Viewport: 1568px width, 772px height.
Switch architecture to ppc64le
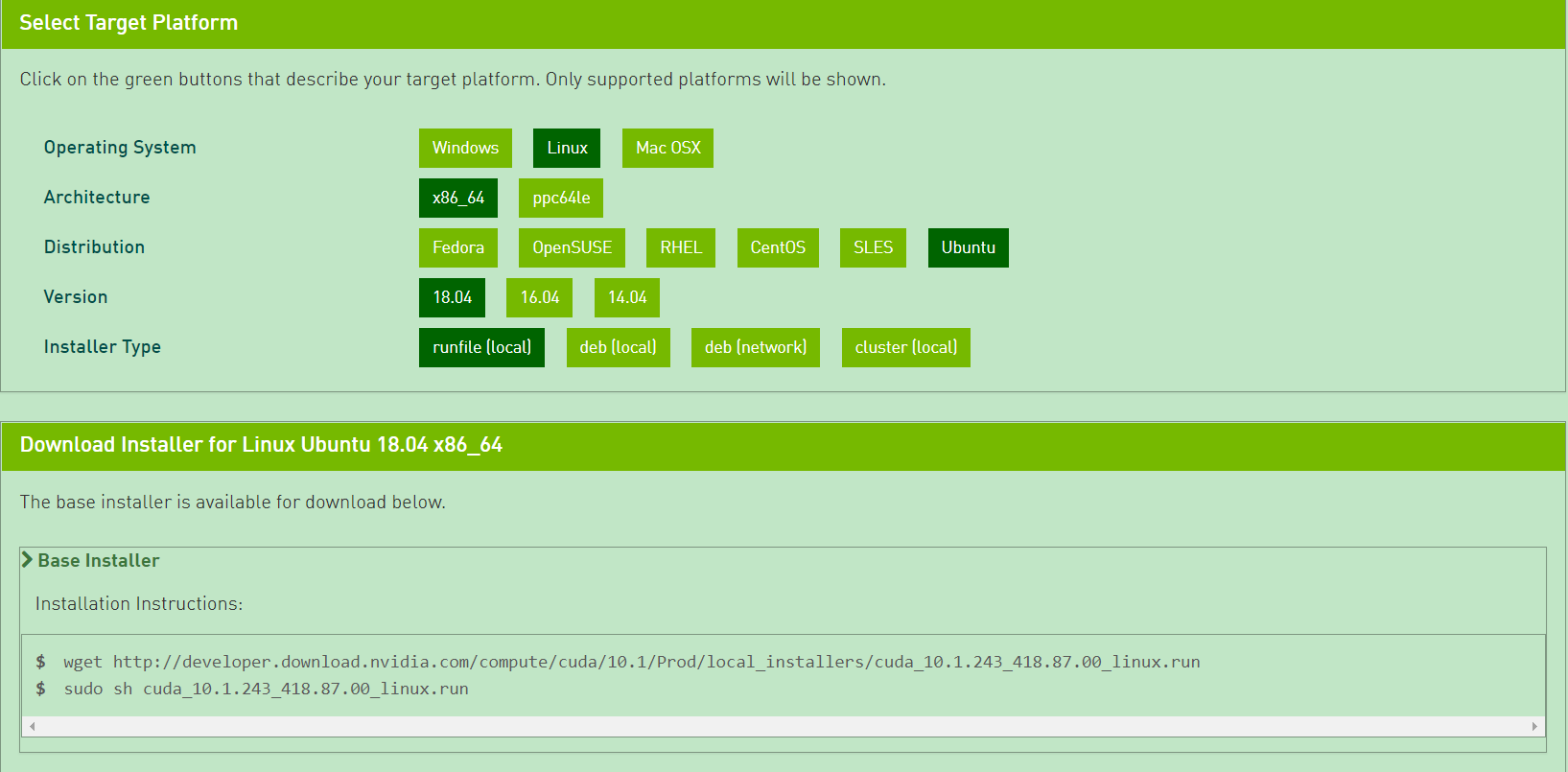click(x=561, y=198)
